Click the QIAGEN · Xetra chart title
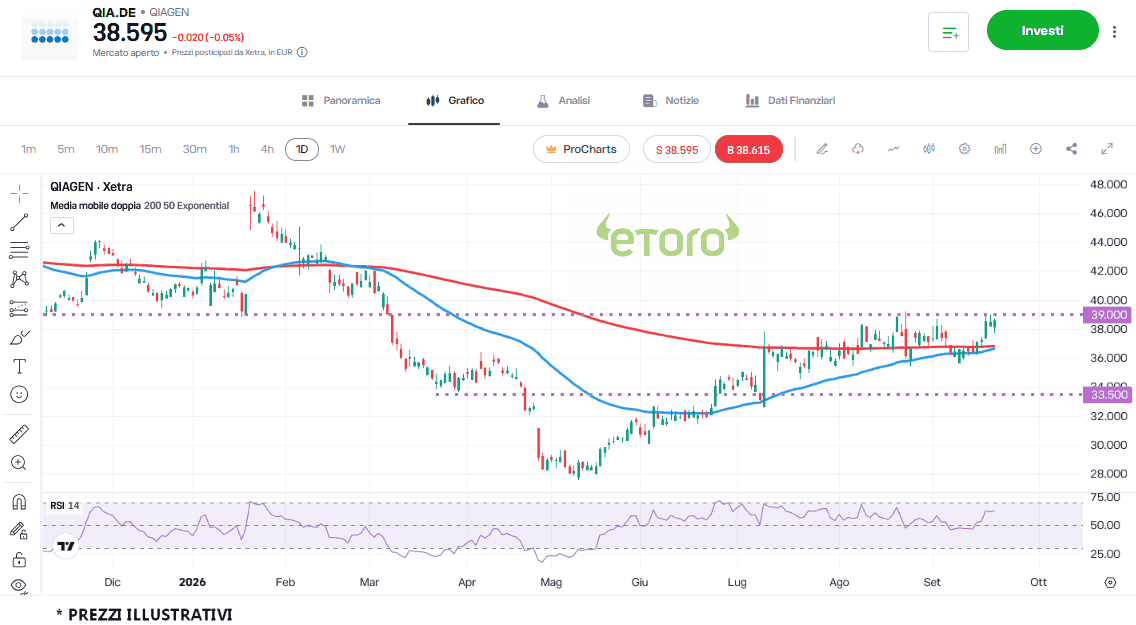The image size is (1136, 625). pyautogui.click(x=91, y=187)
